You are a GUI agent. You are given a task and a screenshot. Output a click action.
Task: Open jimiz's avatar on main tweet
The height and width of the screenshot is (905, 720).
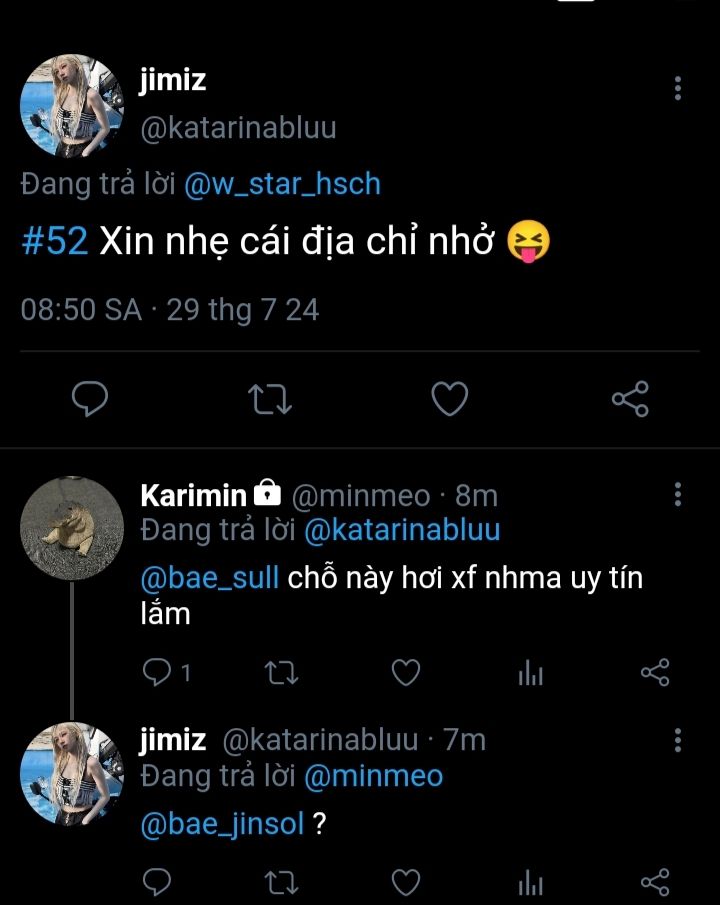[72, 105]
